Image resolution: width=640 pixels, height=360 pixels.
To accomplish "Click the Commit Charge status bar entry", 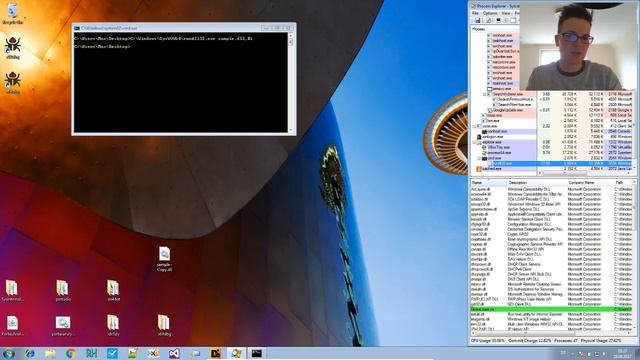I will point(530,340).
